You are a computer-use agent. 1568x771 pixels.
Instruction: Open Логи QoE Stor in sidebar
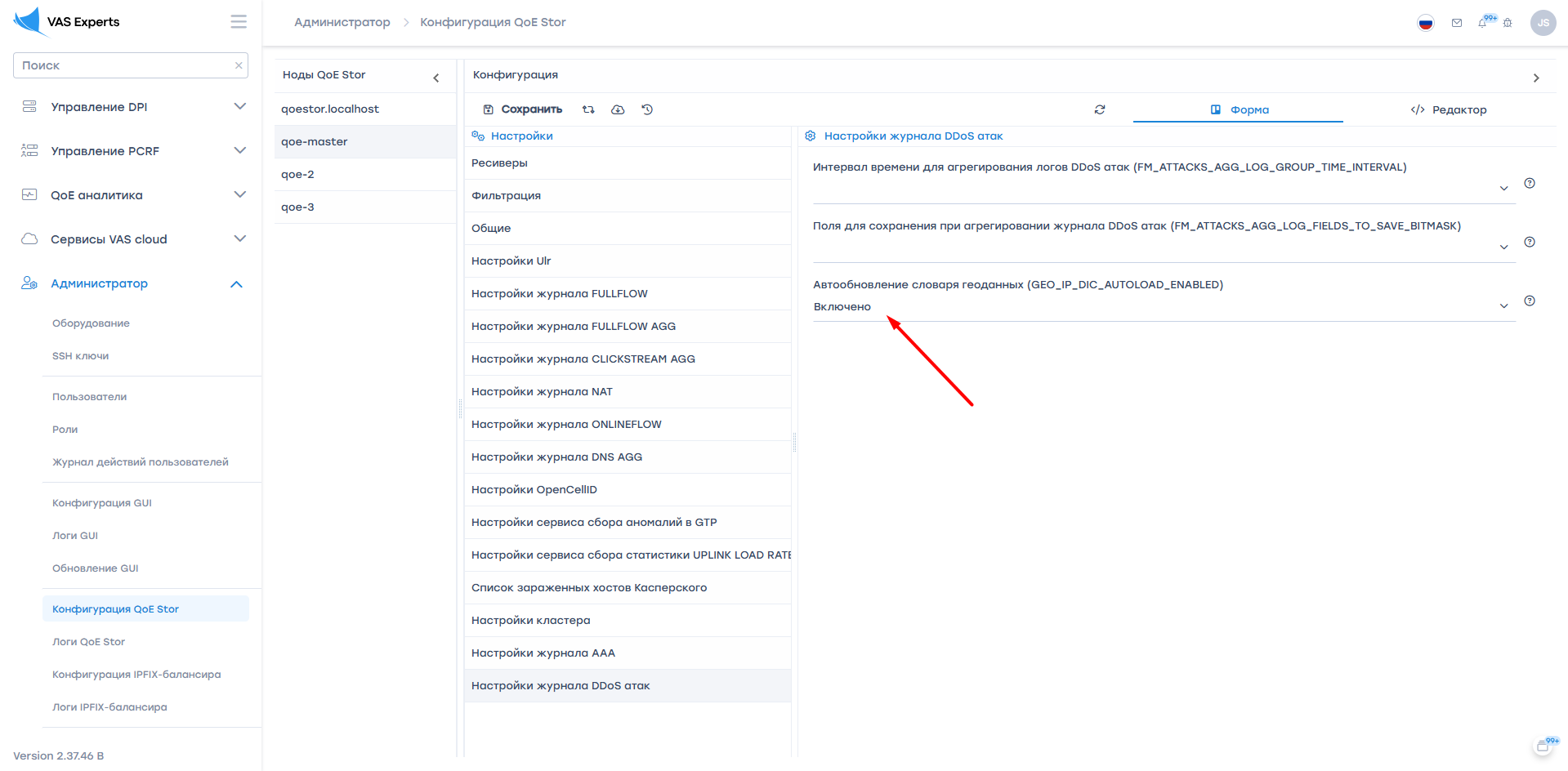pyautogui.click(x=89, y=642)
